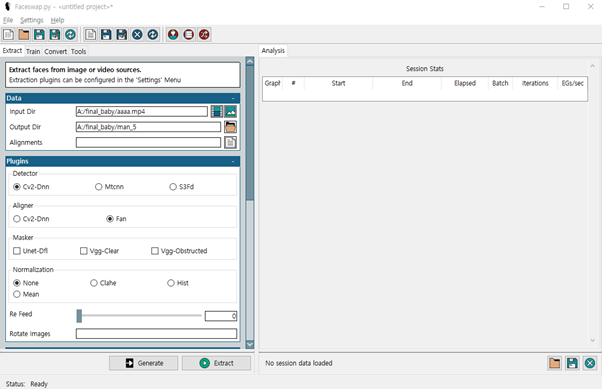The height and width of the screenshot is (389, 602).
Task: Click options panel scroll up arrow
Action: pyautogui.click(x=250, y=61)
